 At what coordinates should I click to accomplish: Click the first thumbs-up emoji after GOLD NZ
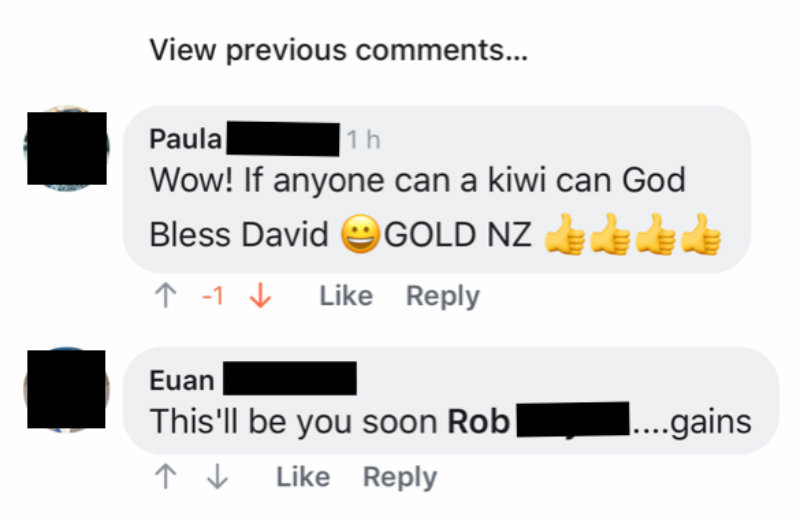tap(564, 234)
